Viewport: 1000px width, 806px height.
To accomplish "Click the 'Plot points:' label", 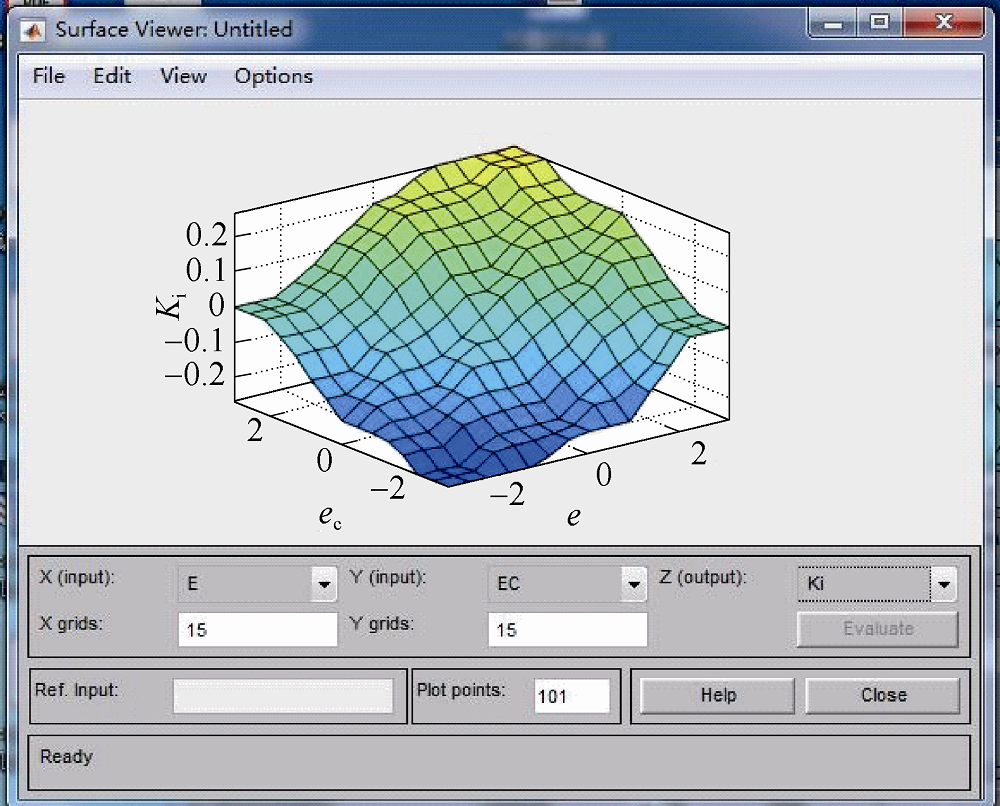I will (x=460, y=690).
